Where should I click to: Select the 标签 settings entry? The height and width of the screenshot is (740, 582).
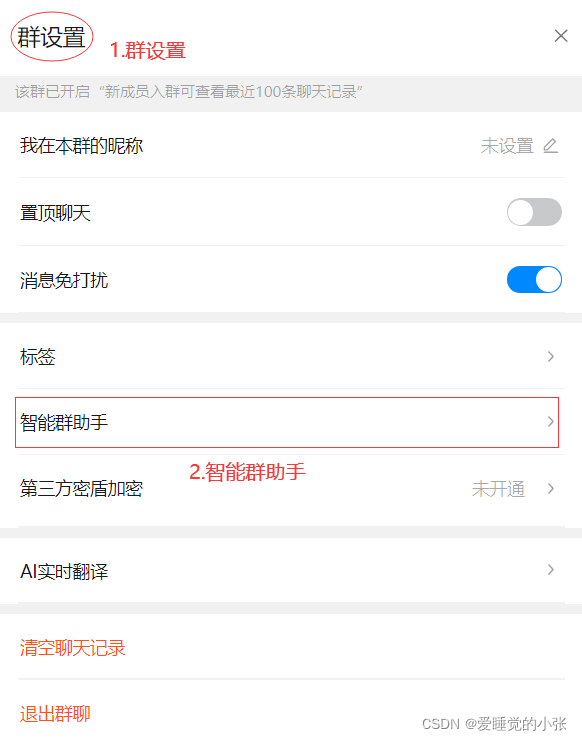point(291,356)
